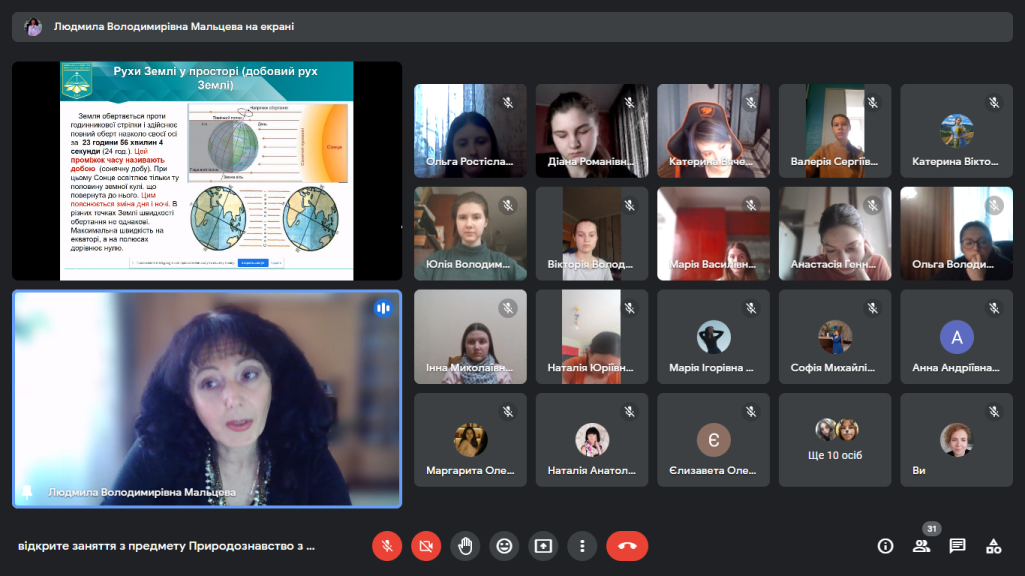Screen dimensions: 1025x576
Task: Click Єлизавета Оле... letter Є avatar
Action: coord(713,440)
